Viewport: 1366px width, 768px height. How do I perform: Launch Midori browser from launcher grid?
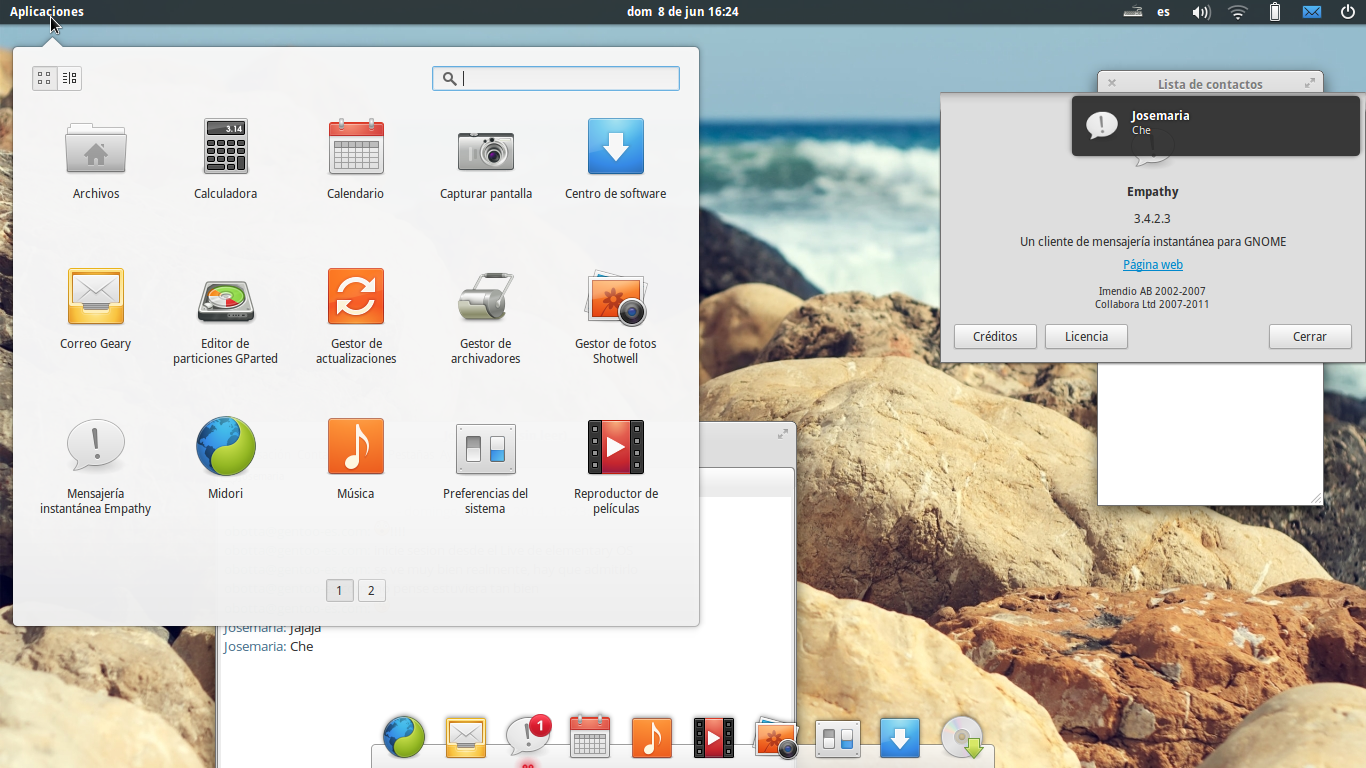click(226, 460)
